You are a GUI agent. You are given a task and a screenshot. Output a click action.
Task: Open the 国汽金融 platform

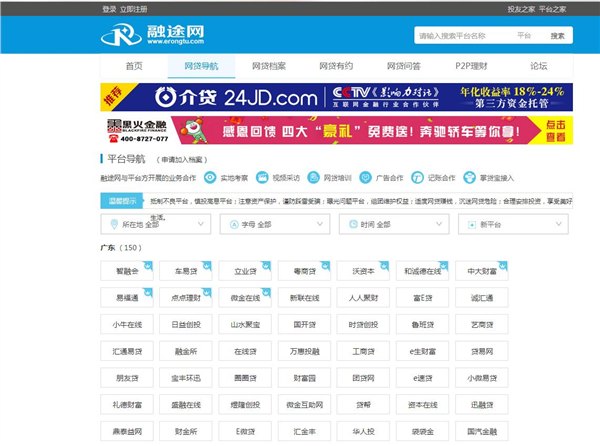point(482,431)
